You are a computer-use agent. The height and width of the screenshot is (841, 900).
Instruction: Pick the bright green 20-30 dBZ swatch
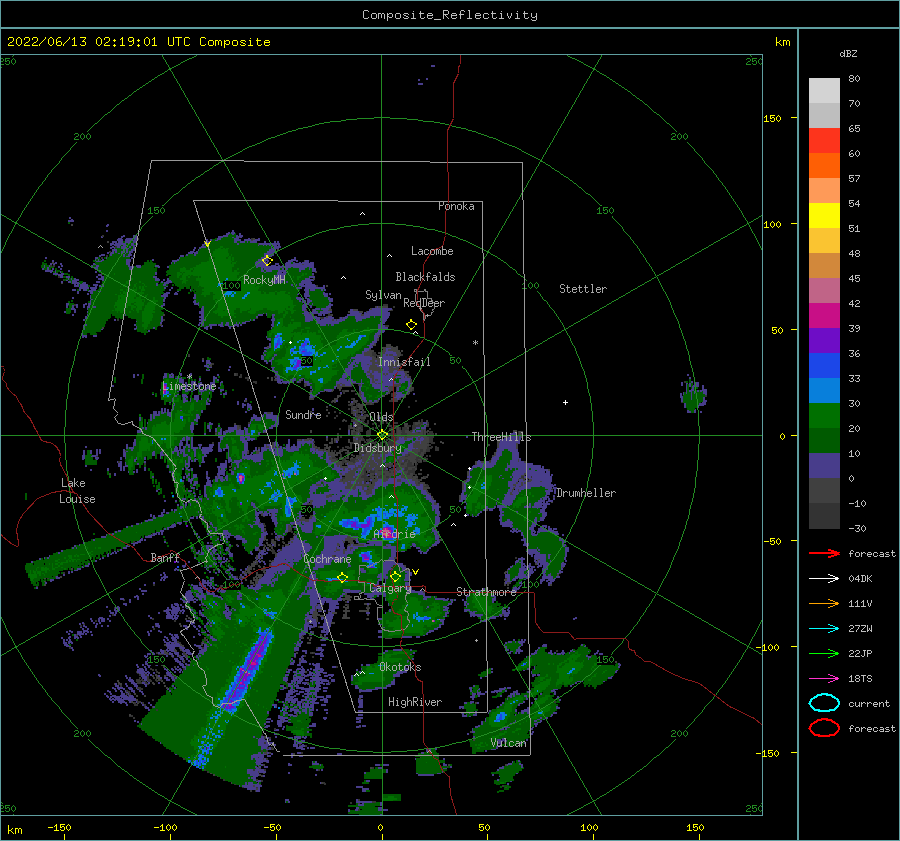tap(824, 416)
